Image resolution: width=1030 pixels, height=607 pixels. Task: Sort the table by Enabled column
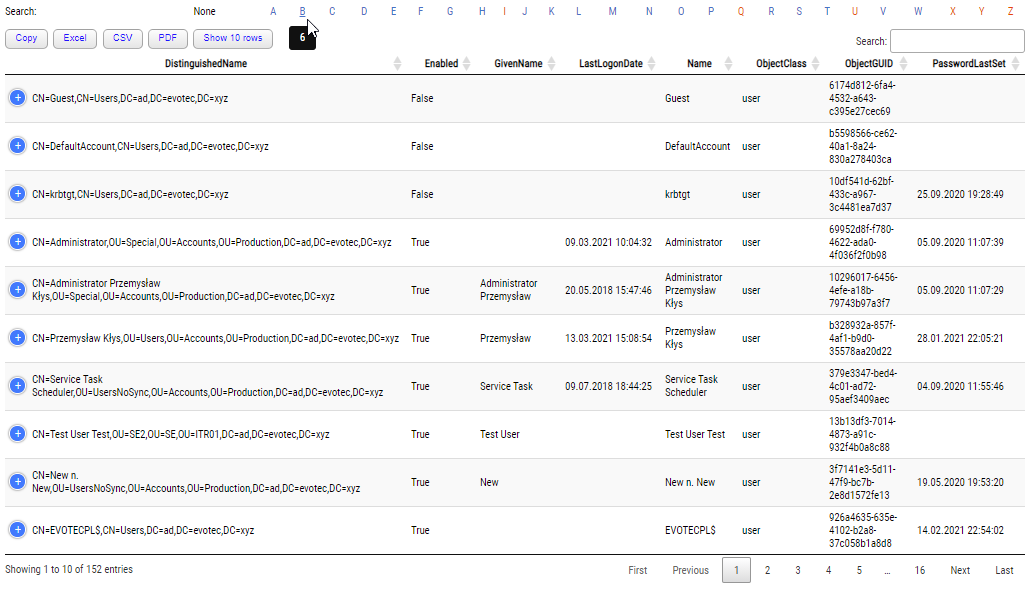[440, 62]
